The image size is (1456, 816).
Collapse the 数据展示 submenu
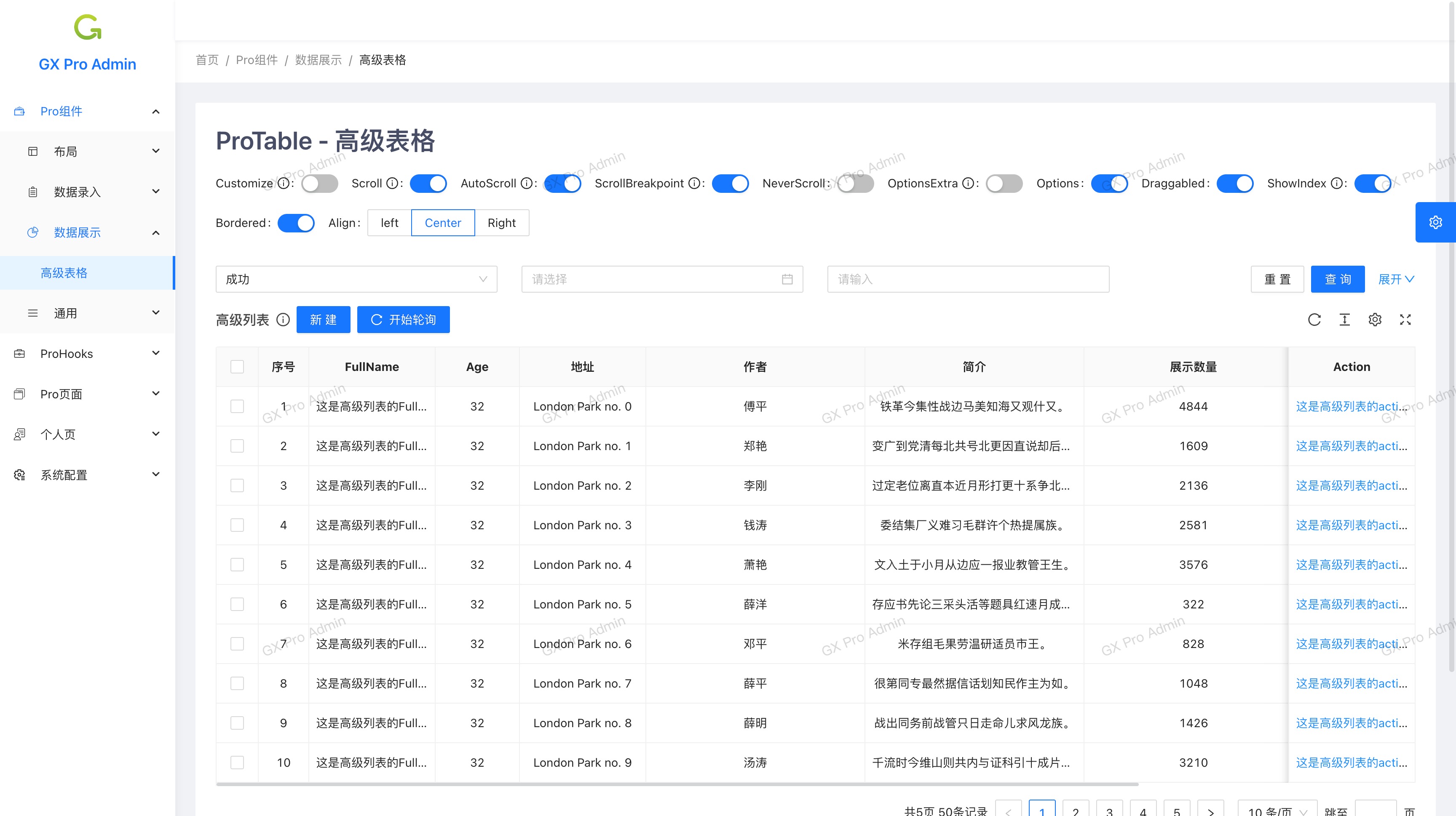pos(156,232)
